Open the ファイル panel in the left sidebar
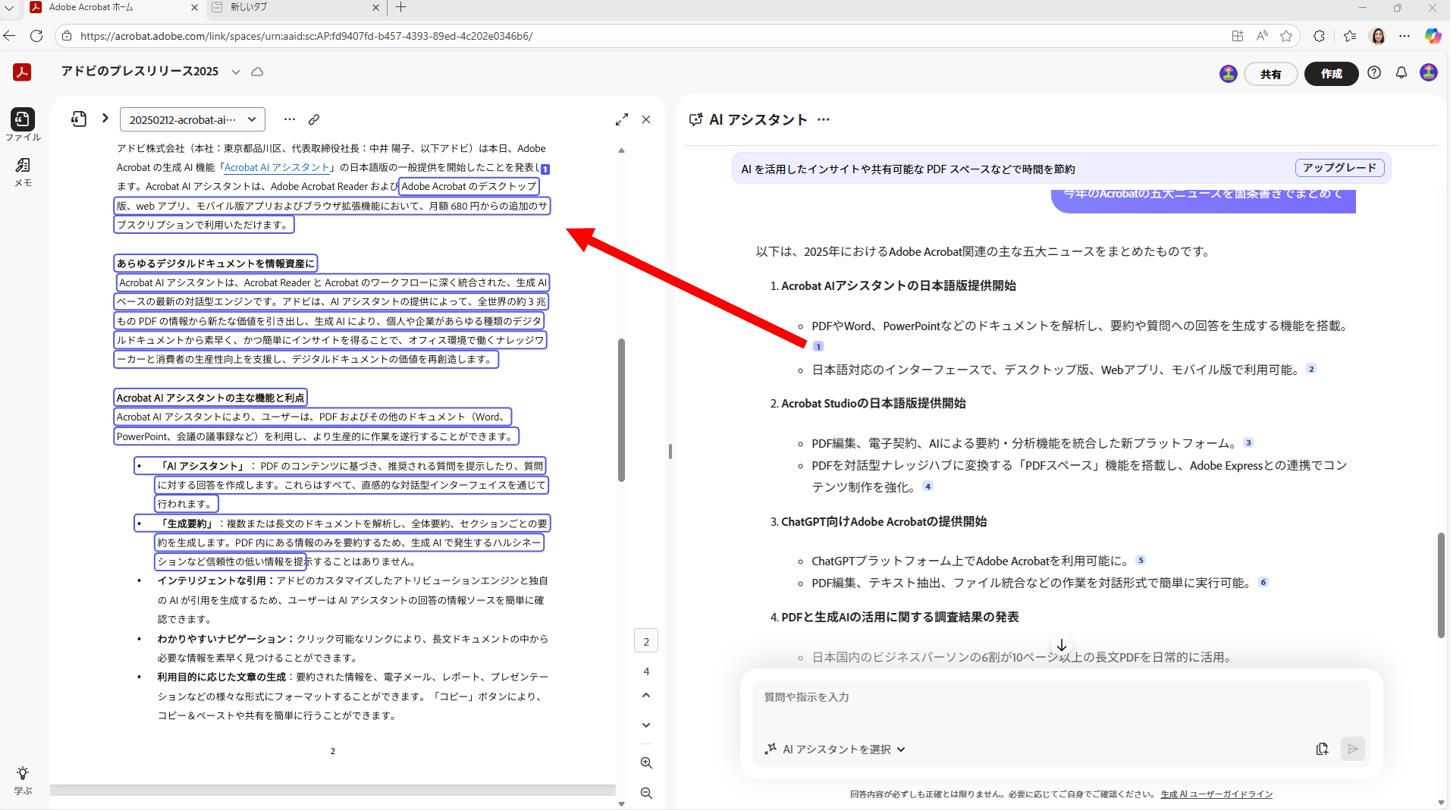Screen dimensions: 1452x810 click(x=22, y=119)
